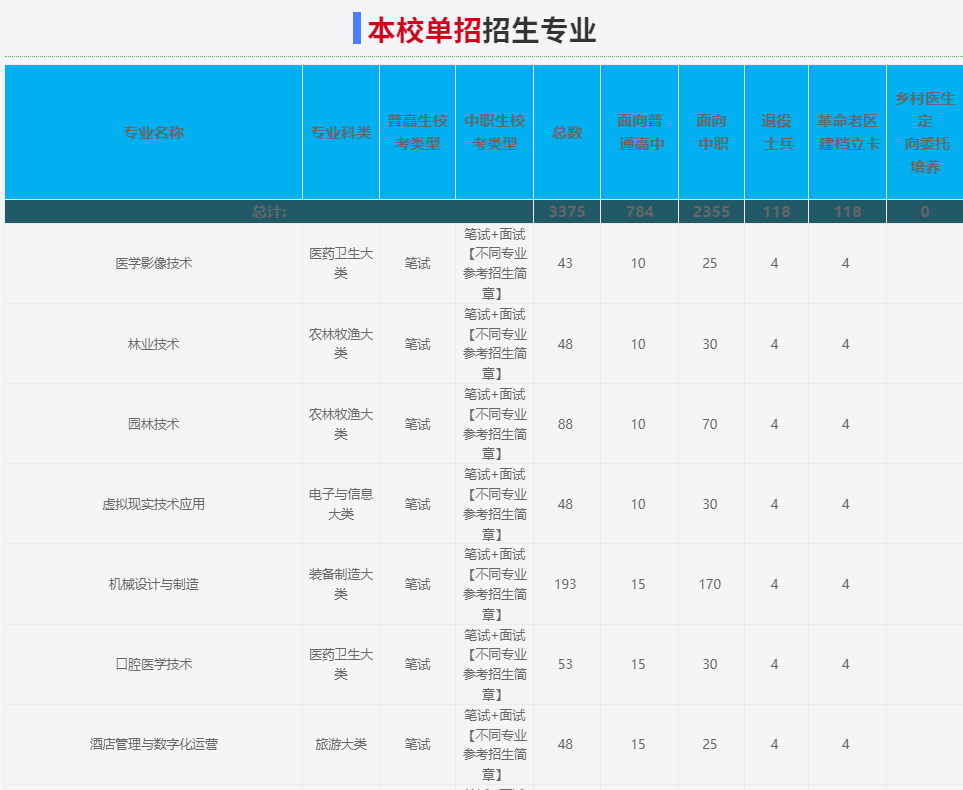Click 笔试+面试 cell in the 林业技术 row

494,344
